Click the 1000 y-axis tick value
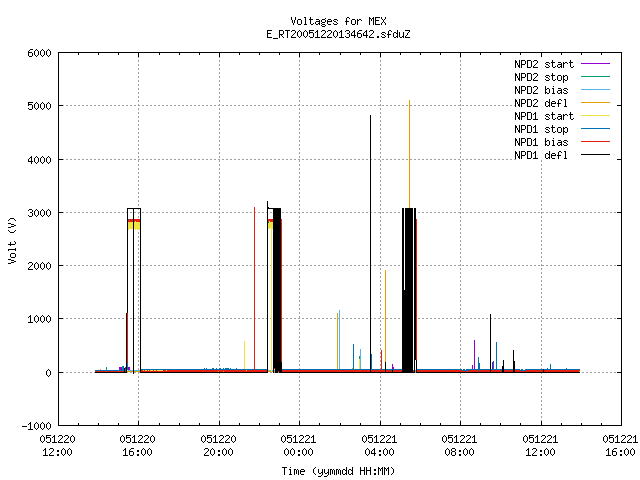Image resolution: width=640 pixels, height=480 pixels. 39,320
